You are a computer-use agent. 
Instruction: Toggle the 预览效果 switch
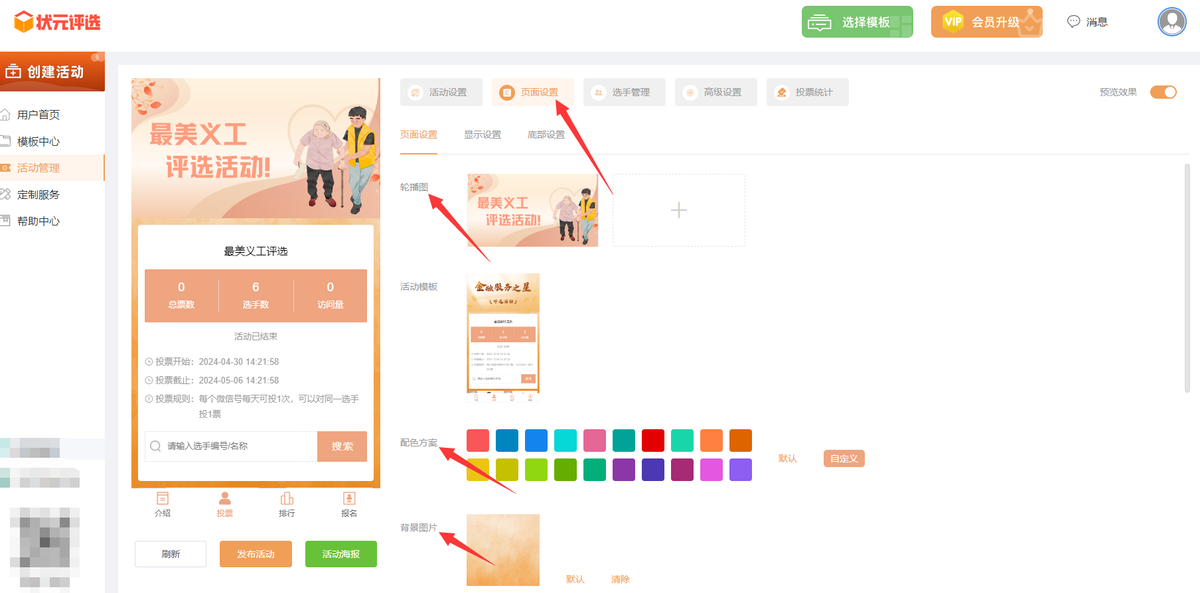pyautogui.click(x=1163, y=92)
